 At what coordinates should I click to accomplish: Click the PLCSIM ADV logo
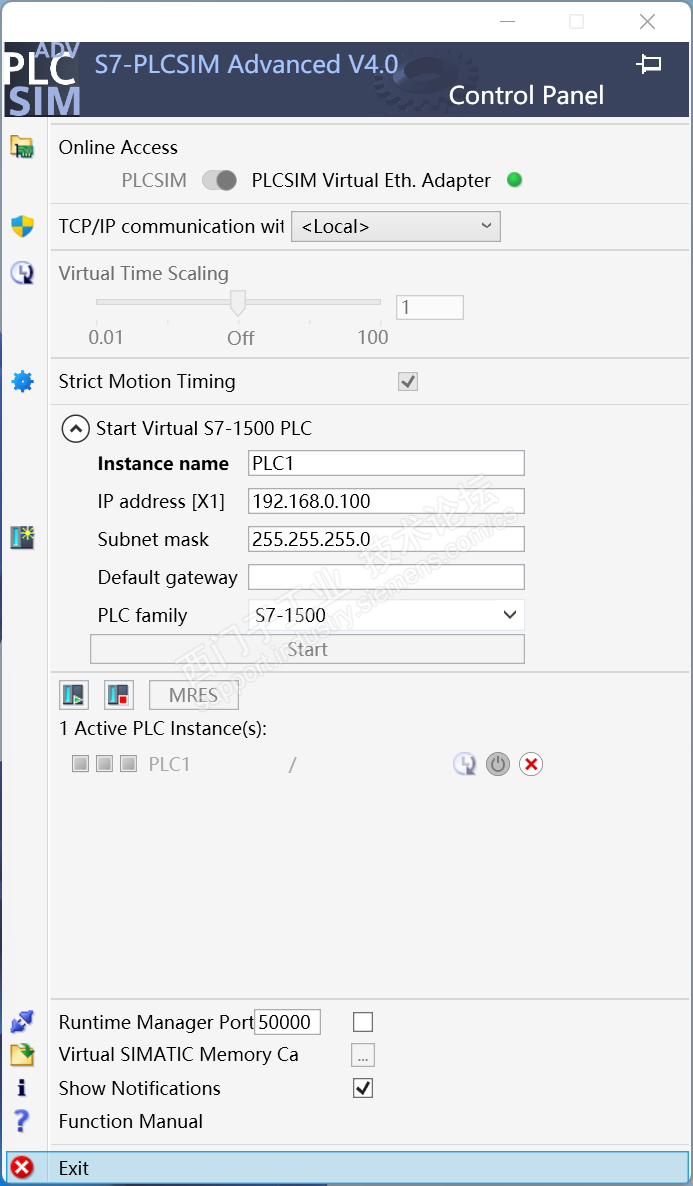[42, 79]
